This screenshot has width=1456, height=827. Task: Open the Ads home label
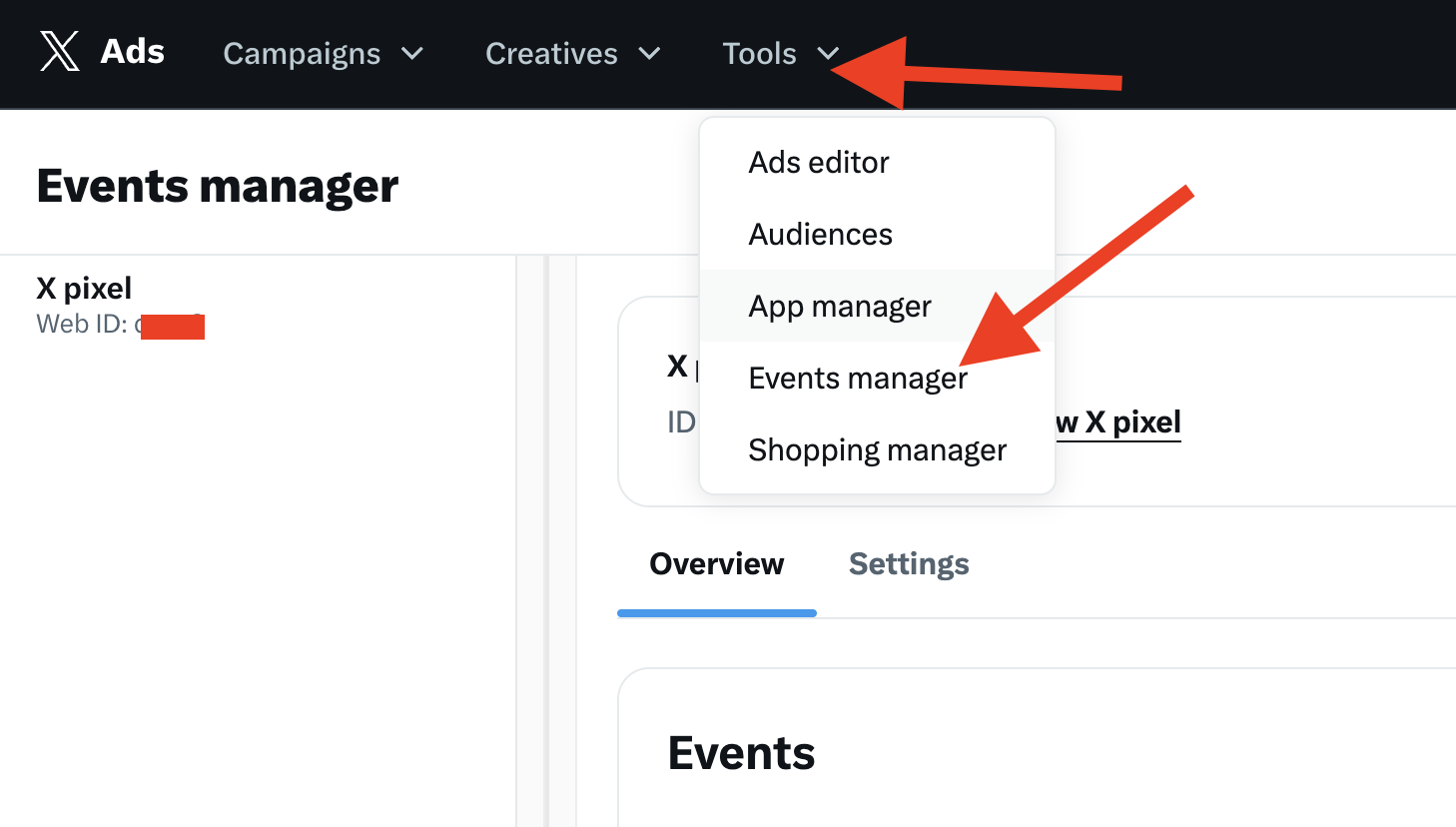133,51
